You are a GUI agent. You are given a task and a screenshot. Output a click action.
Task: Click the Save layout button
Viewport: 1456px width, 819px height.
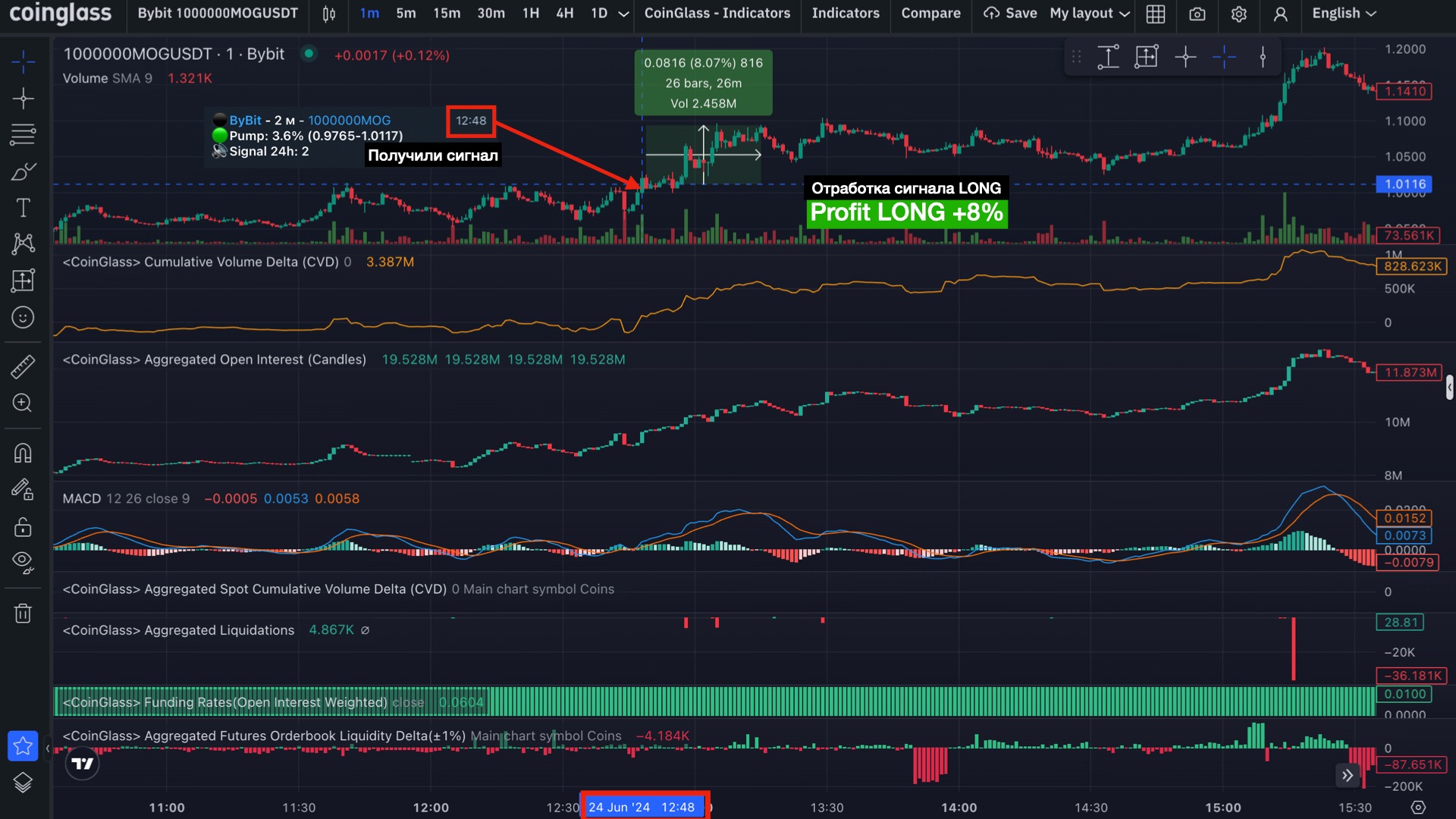pyautogui.click(x=1011, y=14)
